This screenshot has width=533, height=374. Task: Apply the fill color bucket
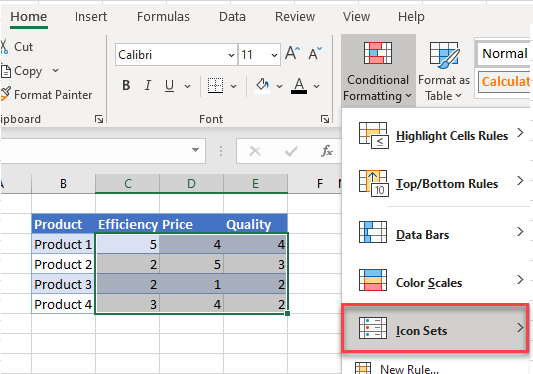262,85
